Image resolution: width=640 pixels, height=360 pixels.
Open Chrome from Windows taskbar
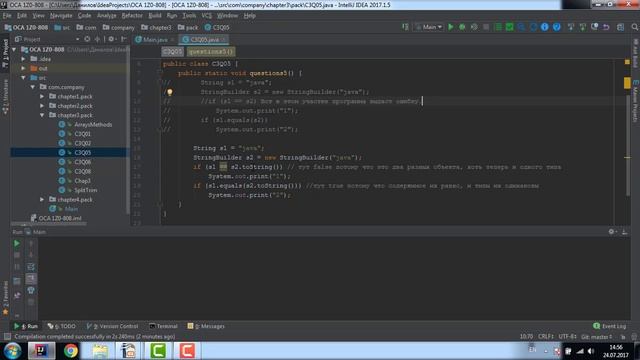point(71,351)
